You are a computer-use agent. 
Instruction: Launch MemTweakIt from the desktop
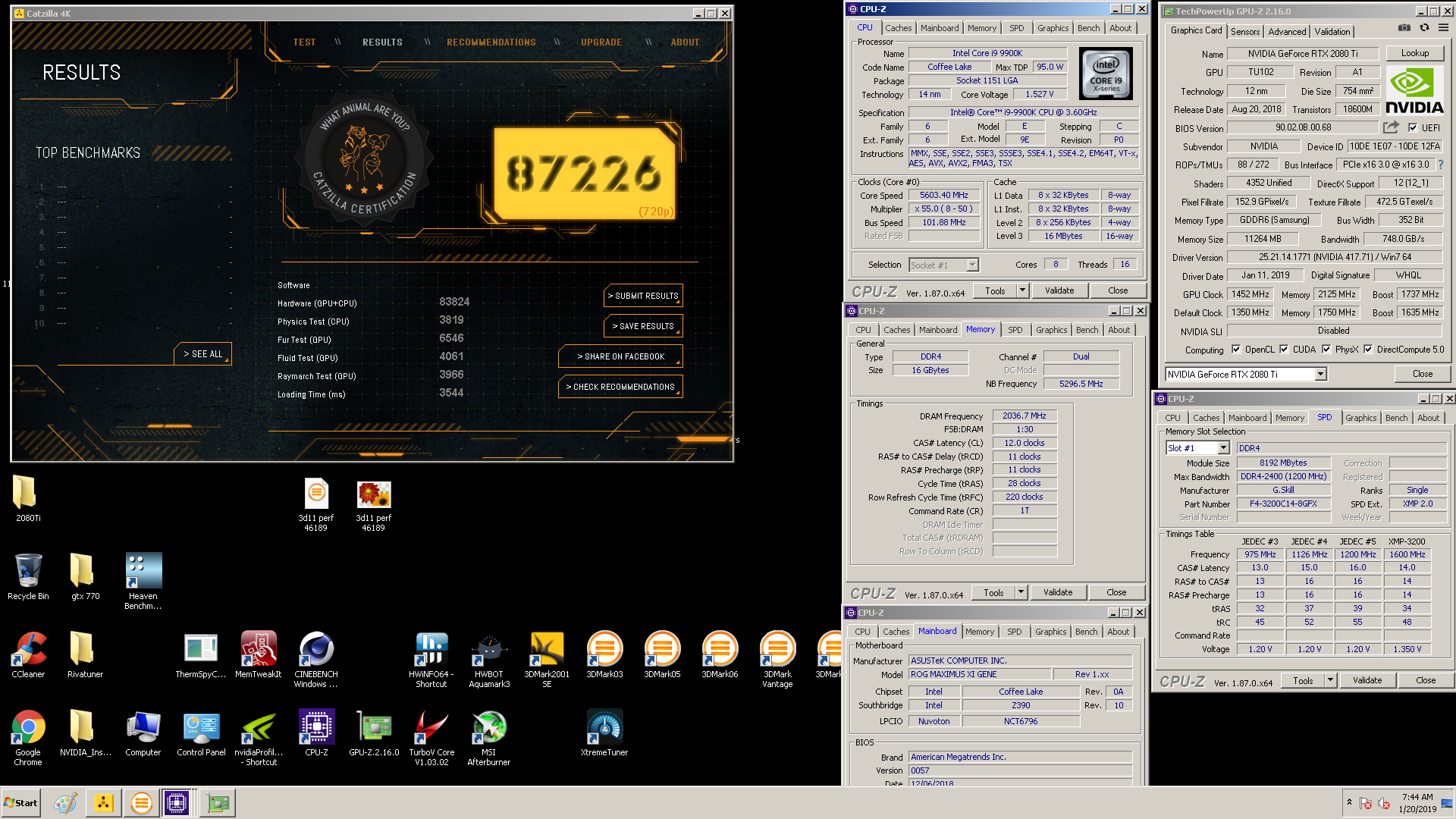click(x=259, y=654)
